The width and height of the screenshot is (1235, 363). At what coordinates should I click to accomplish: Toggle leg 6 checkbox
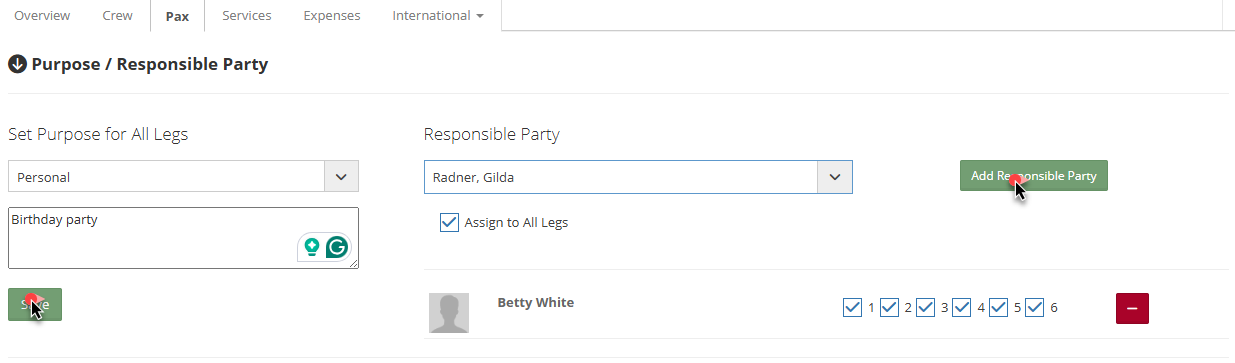tap(1035, 307)
